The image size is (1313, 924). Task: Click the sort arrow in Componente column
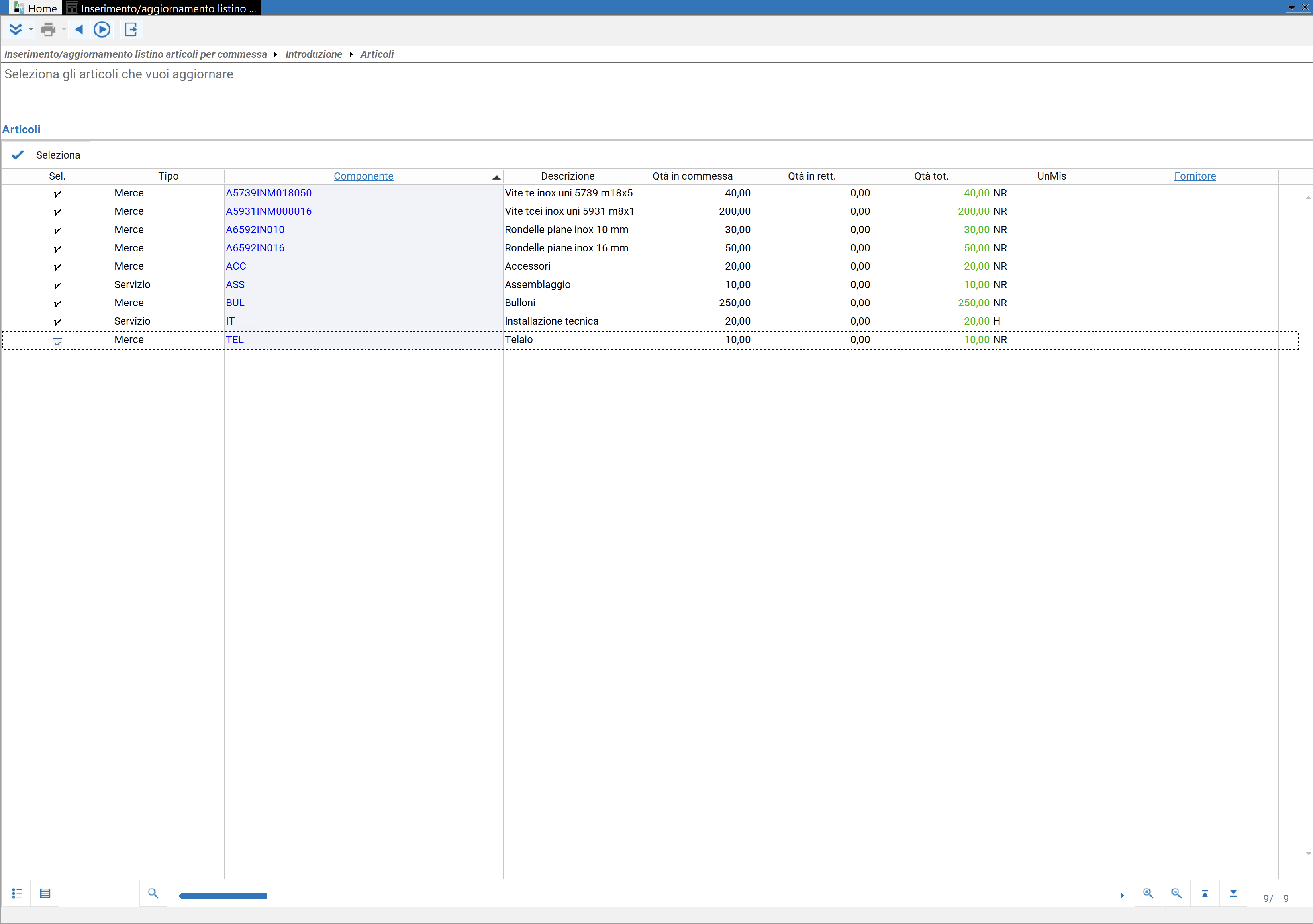[496, 178]
